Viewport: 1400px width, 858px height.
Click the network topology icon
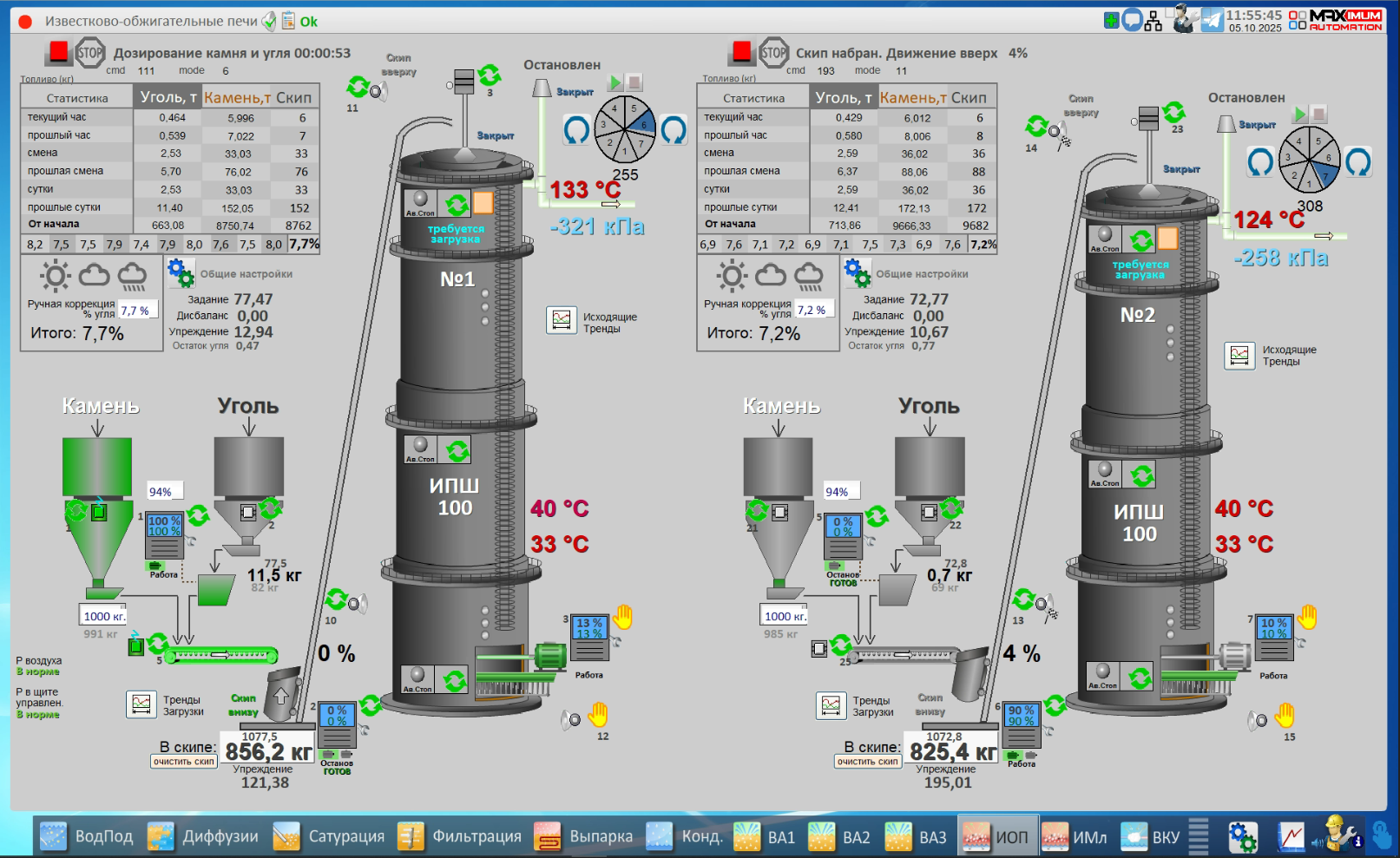(x=1154, y=20)
